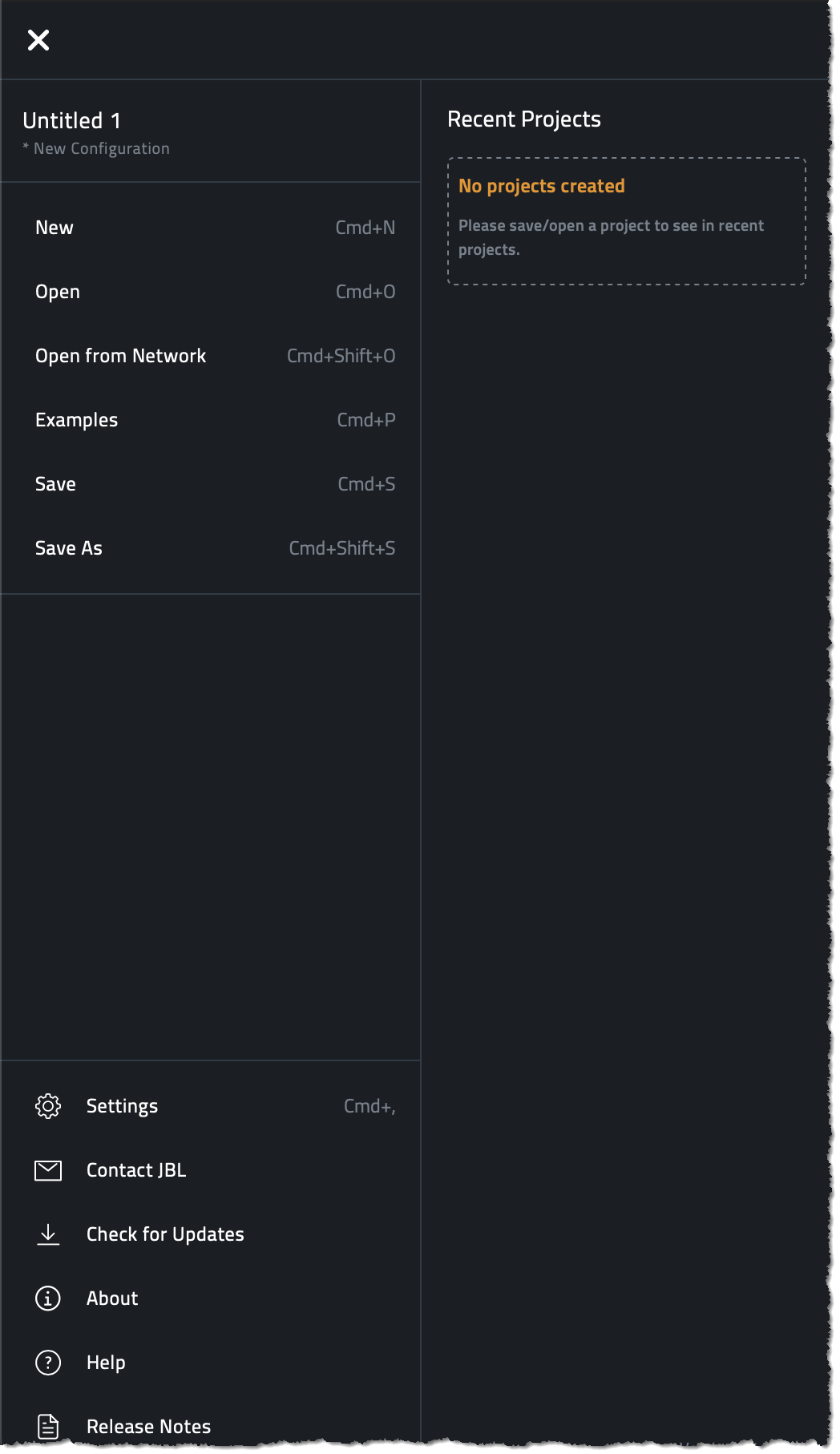The width and height of the screenshot is (840, 1454).
Task: Open the About entry text
Action: [112, 1299]
